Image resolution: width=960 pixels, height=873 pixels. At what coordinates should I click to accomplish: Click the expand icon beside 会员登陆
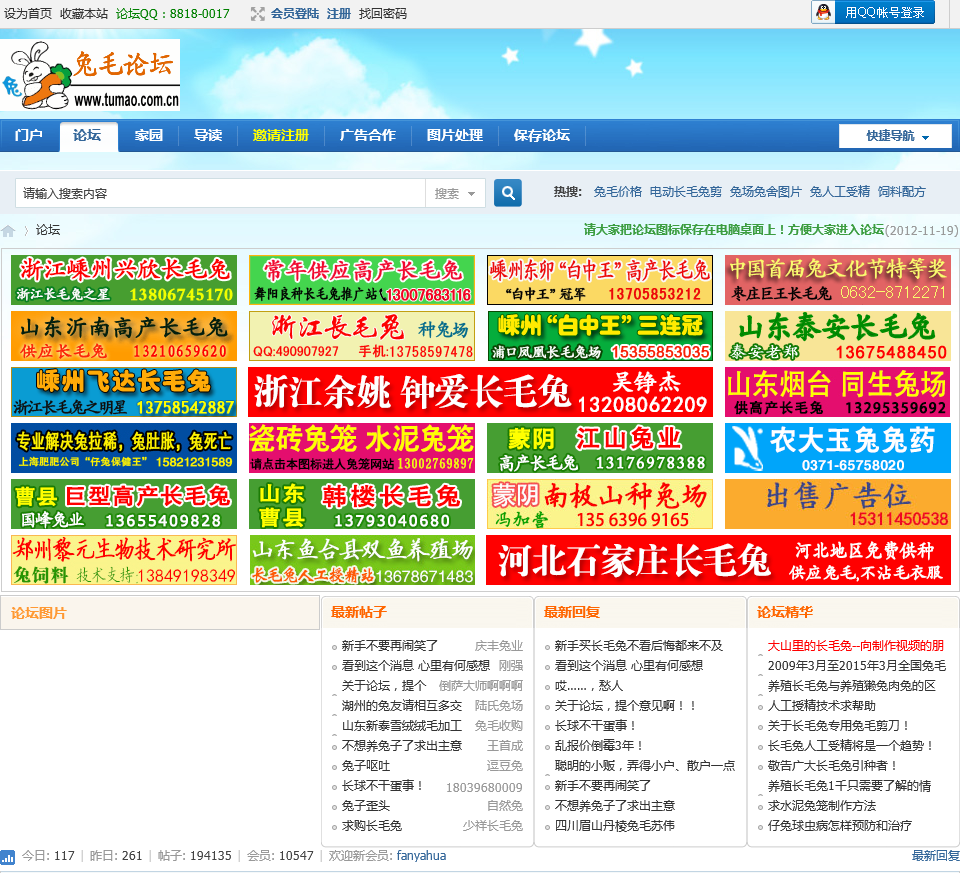pyautogui.click(x=258, y=13)
